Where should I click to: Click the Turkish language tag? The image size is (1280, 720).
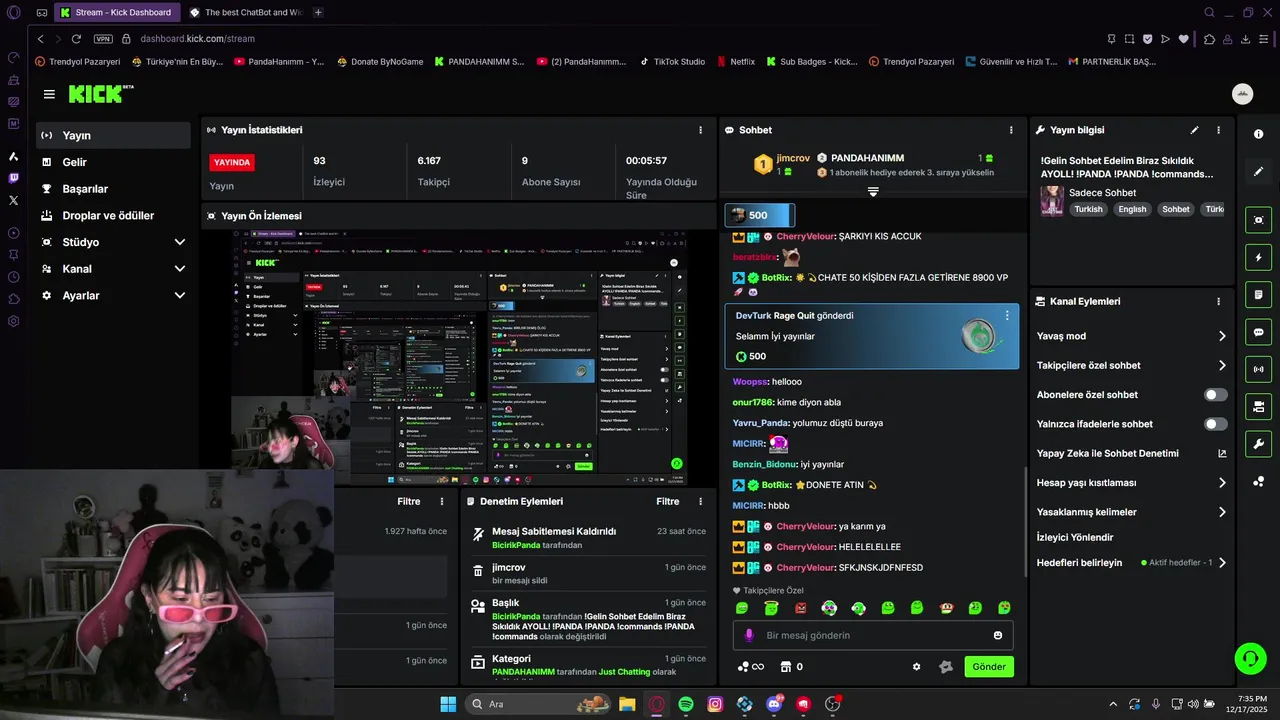point(1088,209)
